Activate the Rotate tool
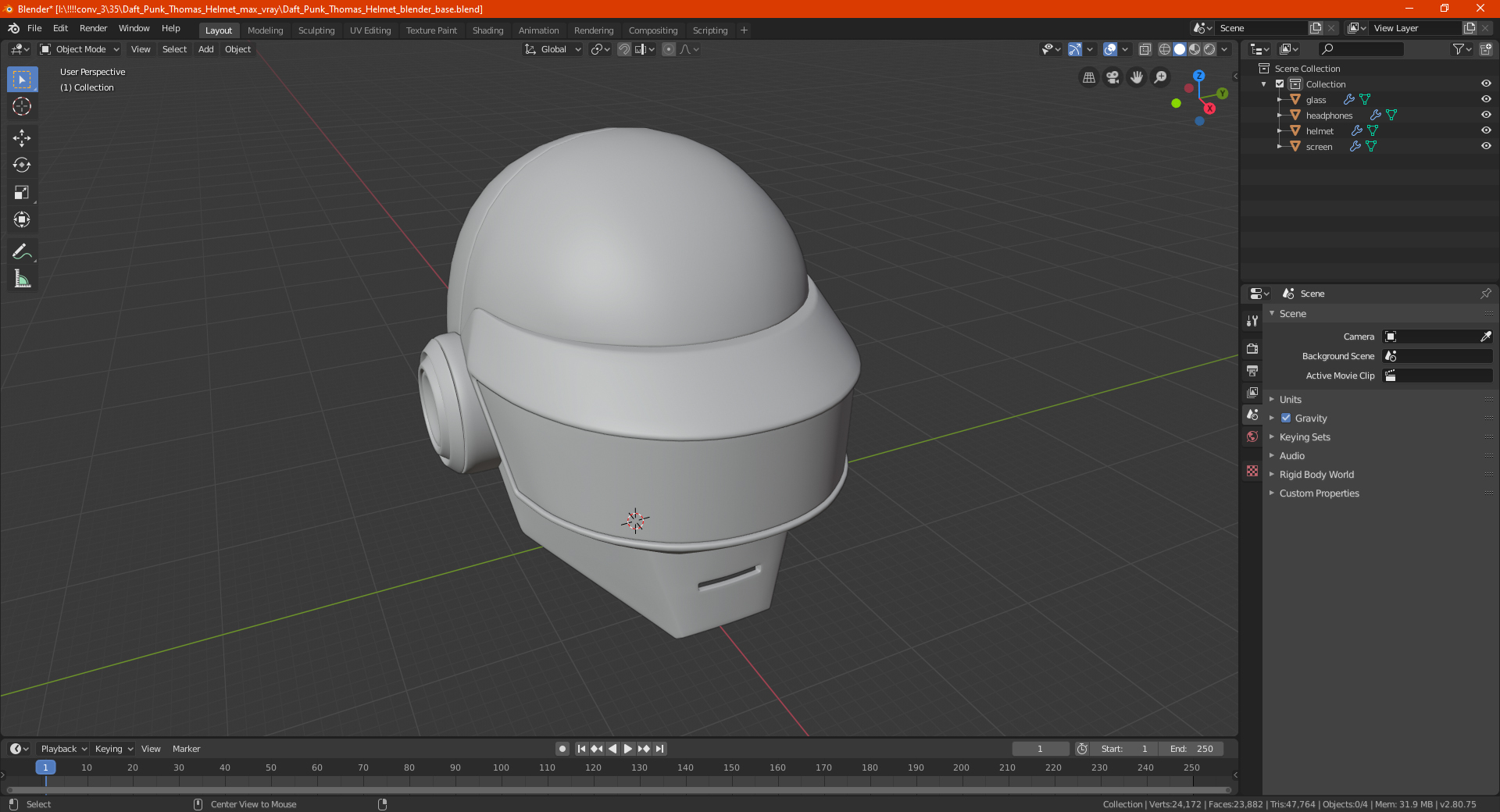This screenshot has height=812, width=1500. point(22,165)
